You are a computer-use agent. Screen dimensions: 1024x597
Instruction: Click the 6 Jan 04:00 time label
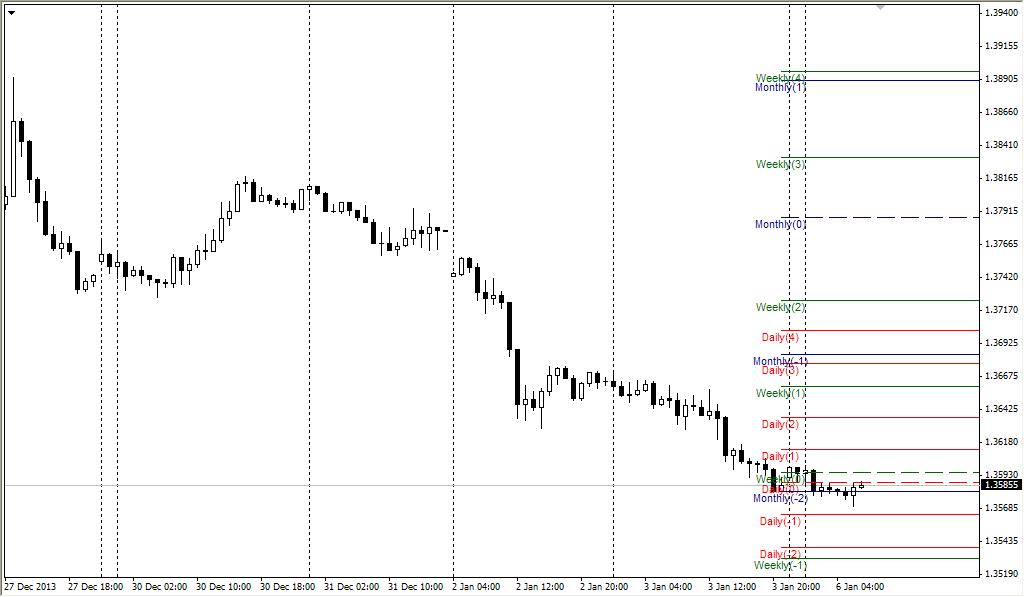860,587
